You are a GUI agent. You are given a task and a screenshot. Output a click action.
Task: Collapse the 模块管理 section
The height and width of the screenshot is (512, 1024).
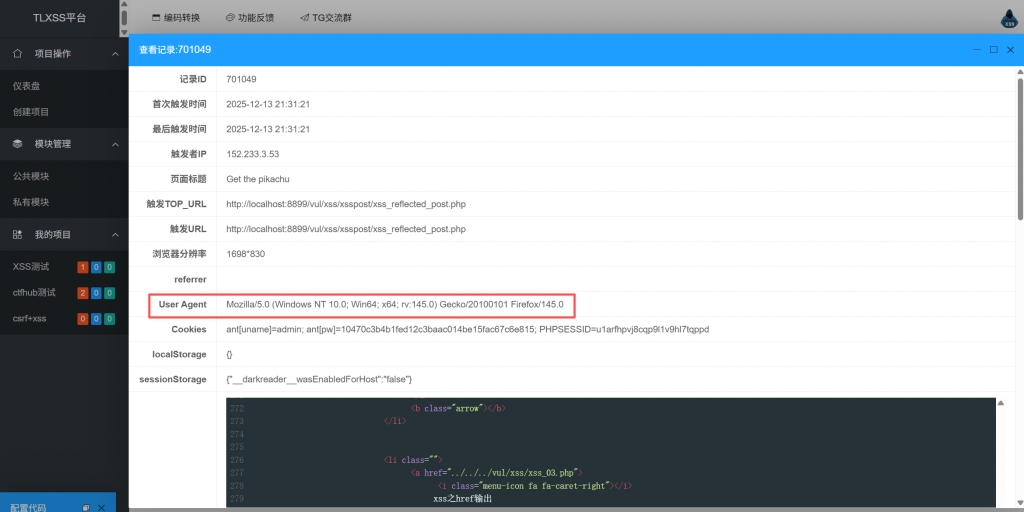click(115, 144)
